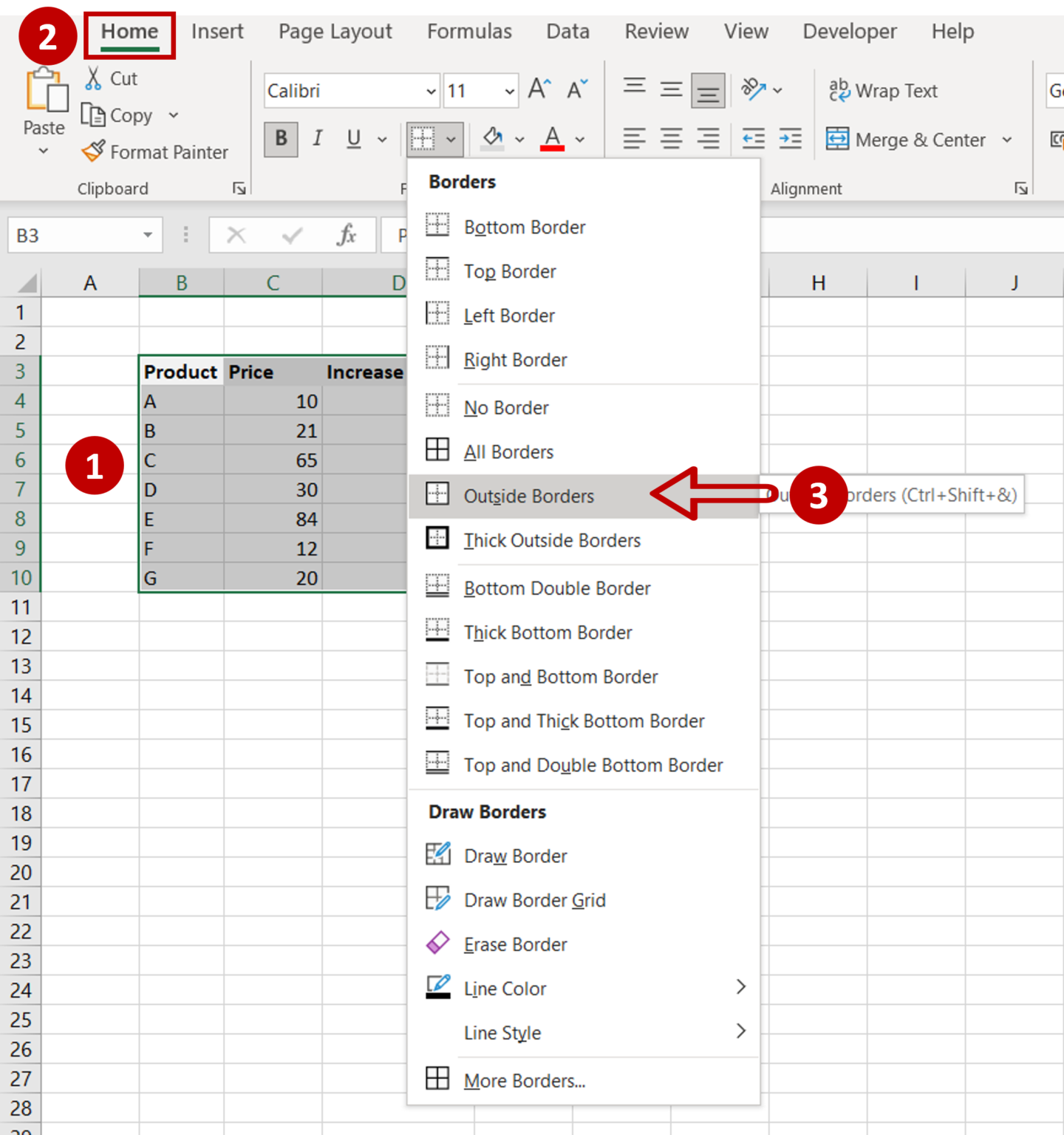Align text to middle vertically
Screen dimensions: 1064x1135
click(x=671, y=89)
